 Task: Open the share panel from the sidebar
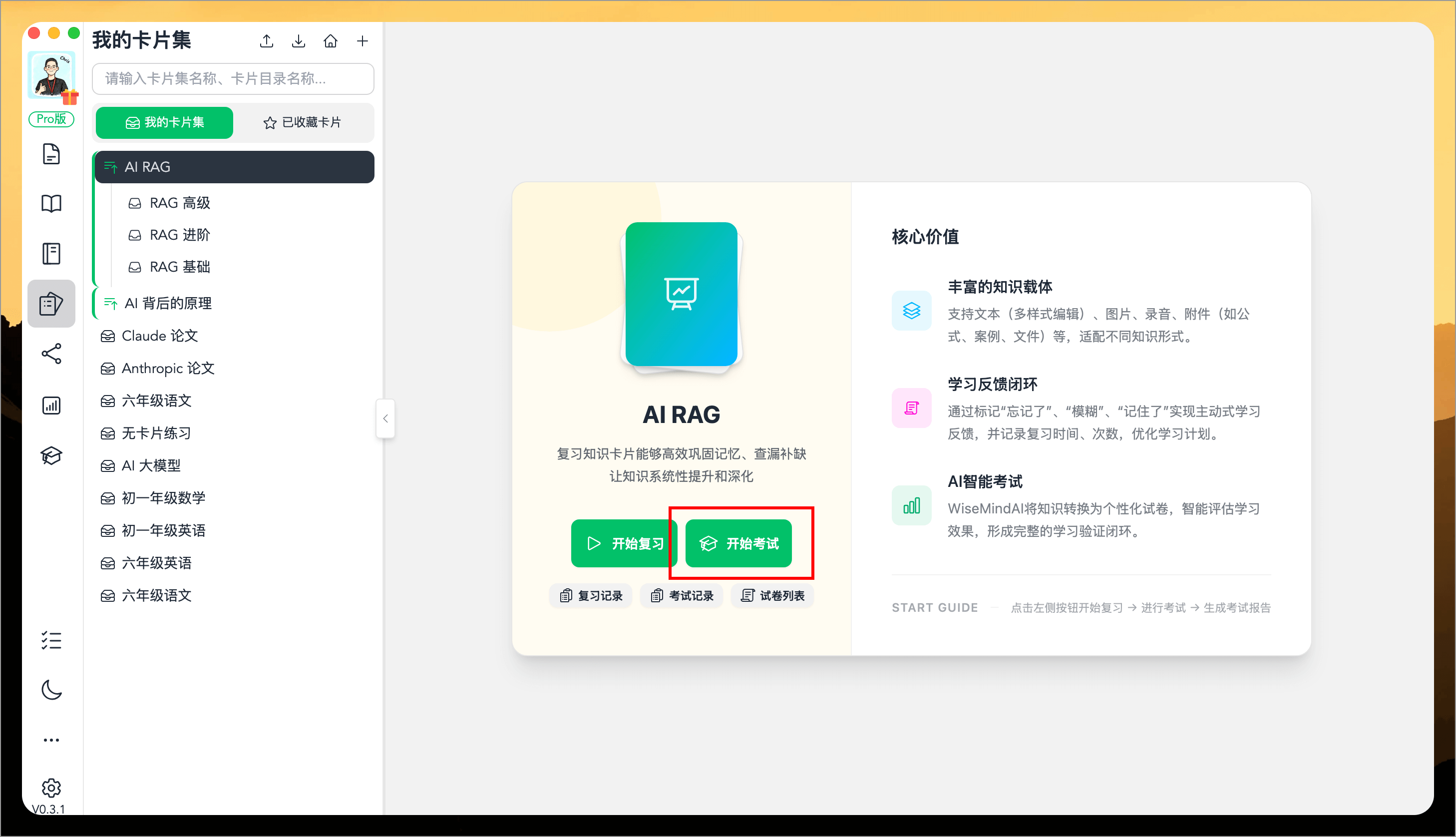pos(52,354)
